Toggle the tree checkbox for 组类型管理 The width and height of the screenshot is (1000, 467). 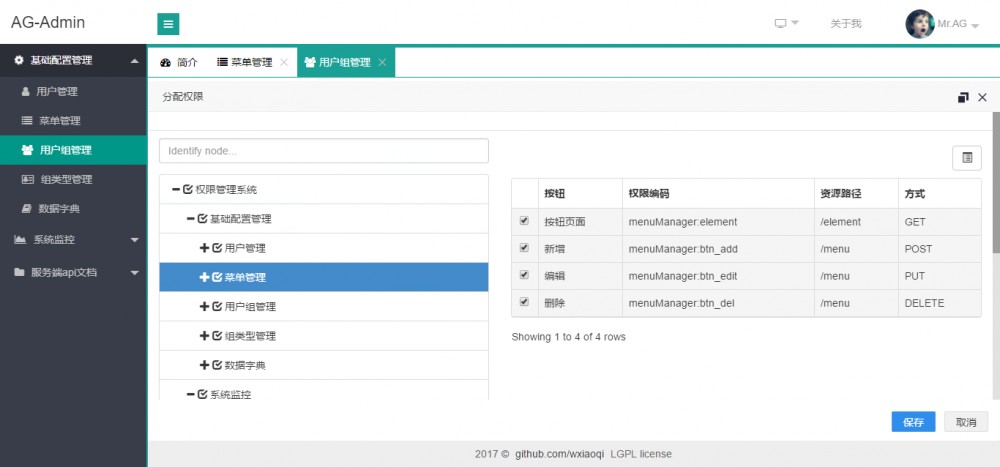tap(217, 337)
